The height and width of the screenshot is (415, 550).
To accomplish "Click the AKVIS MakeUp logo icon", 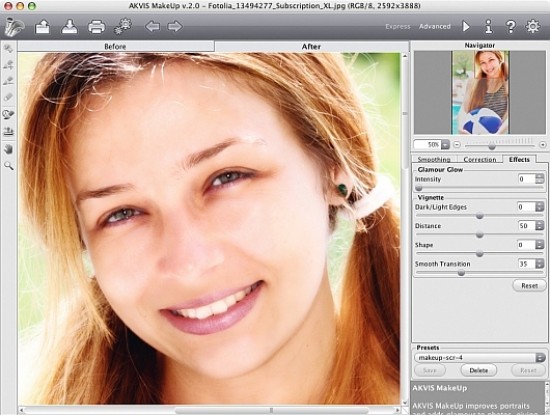I will point(14,27).
